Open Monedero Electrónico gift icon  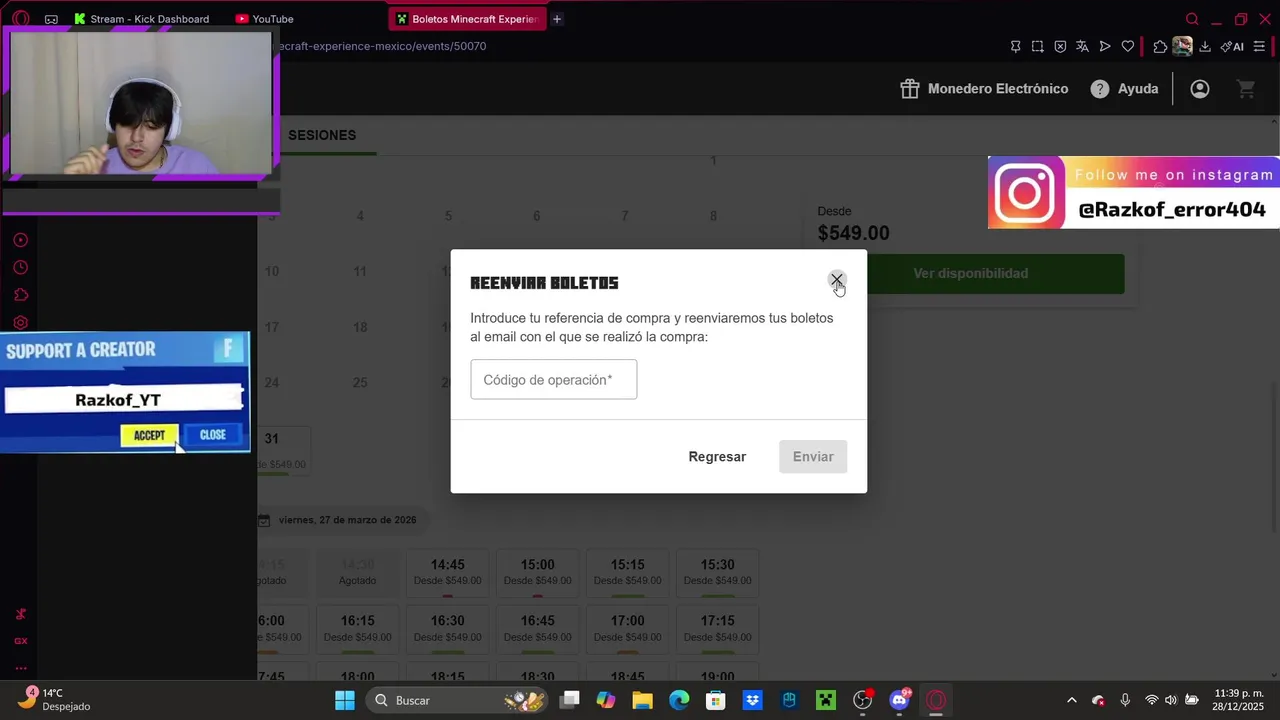[909, 89]
